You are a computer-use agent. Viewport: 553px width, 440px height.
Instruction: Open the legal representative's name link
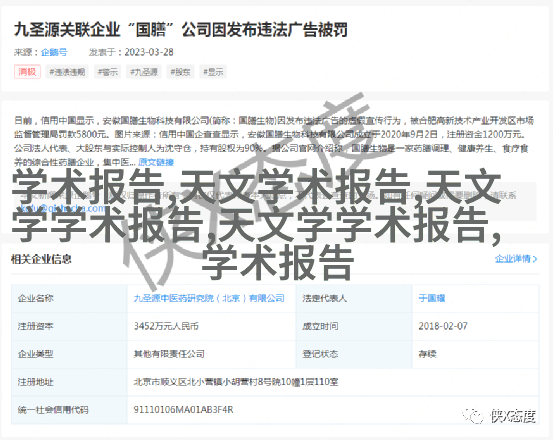(x=432, y=298)
